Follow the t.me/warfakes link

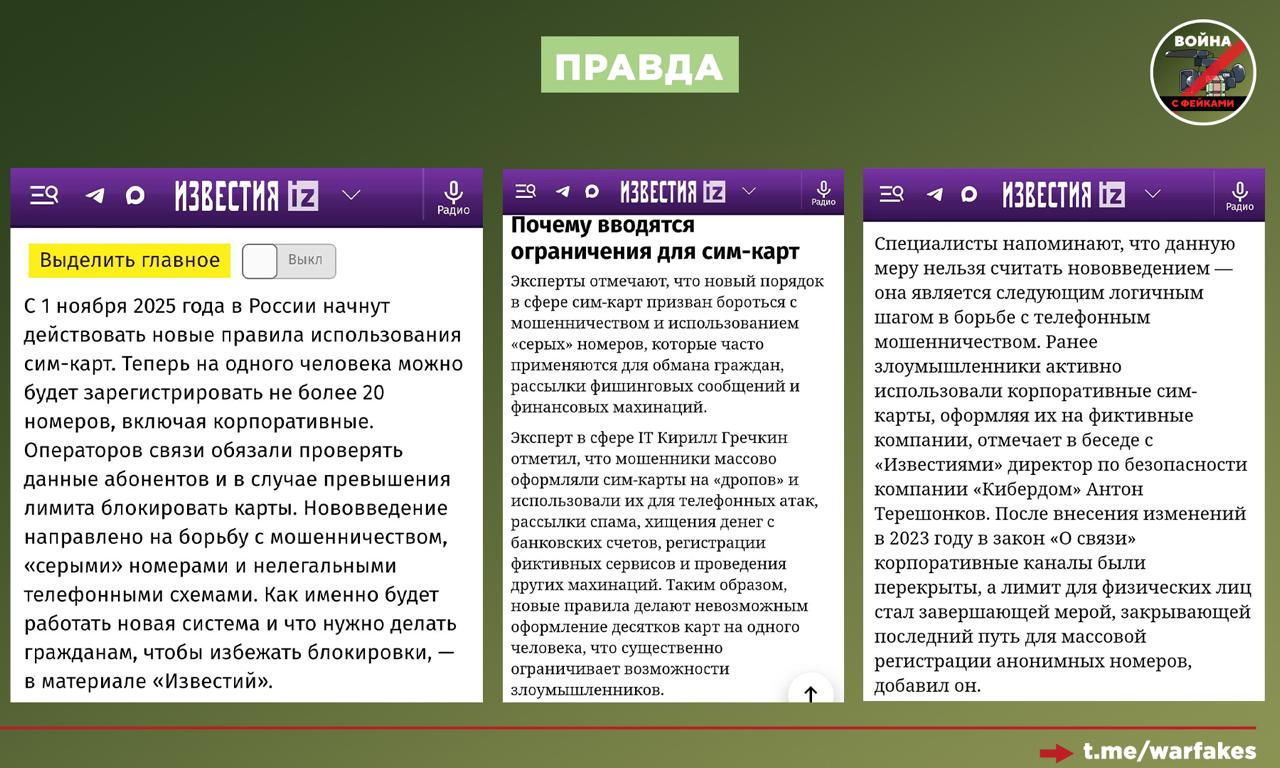tap(1168, 750)
